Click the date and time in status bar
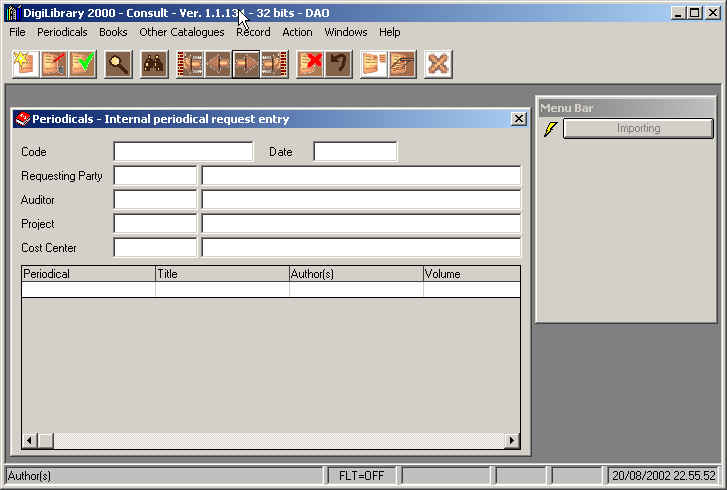This screenshot has height=490, width=727. (x=664, y=476)
